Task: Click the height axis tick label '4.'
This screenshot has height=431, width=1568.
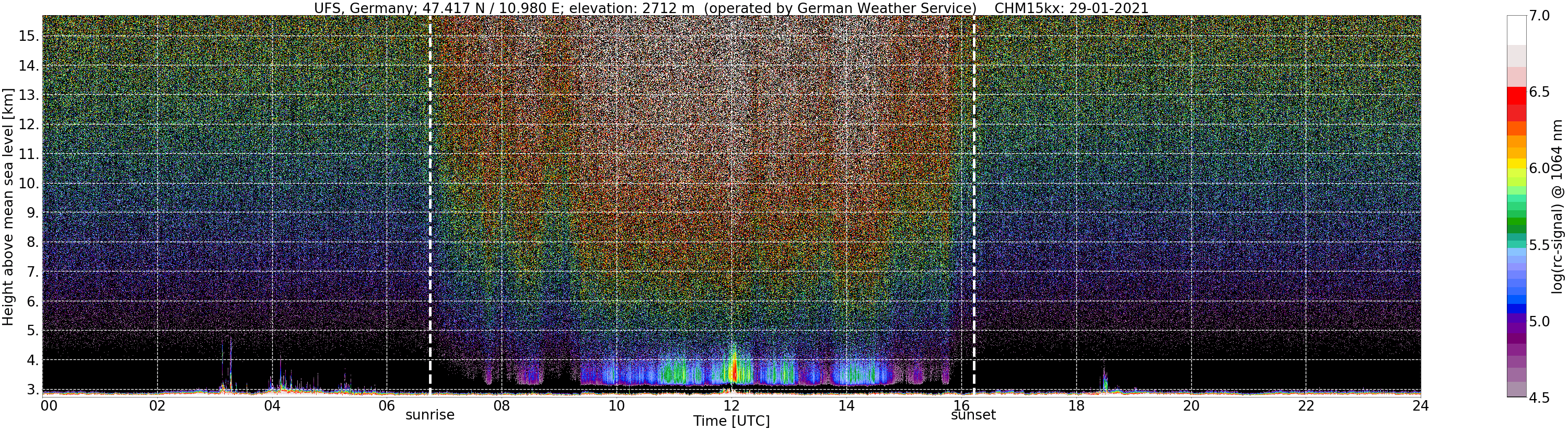Action: pos(32,360)
